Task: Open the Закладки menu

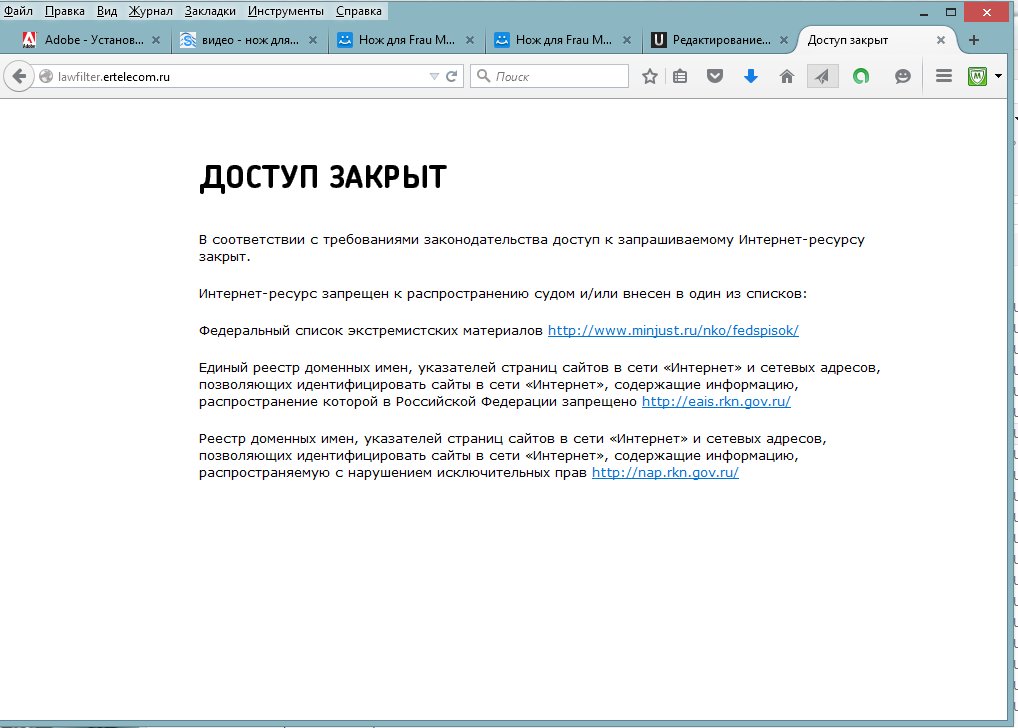Action: (209, 11)
